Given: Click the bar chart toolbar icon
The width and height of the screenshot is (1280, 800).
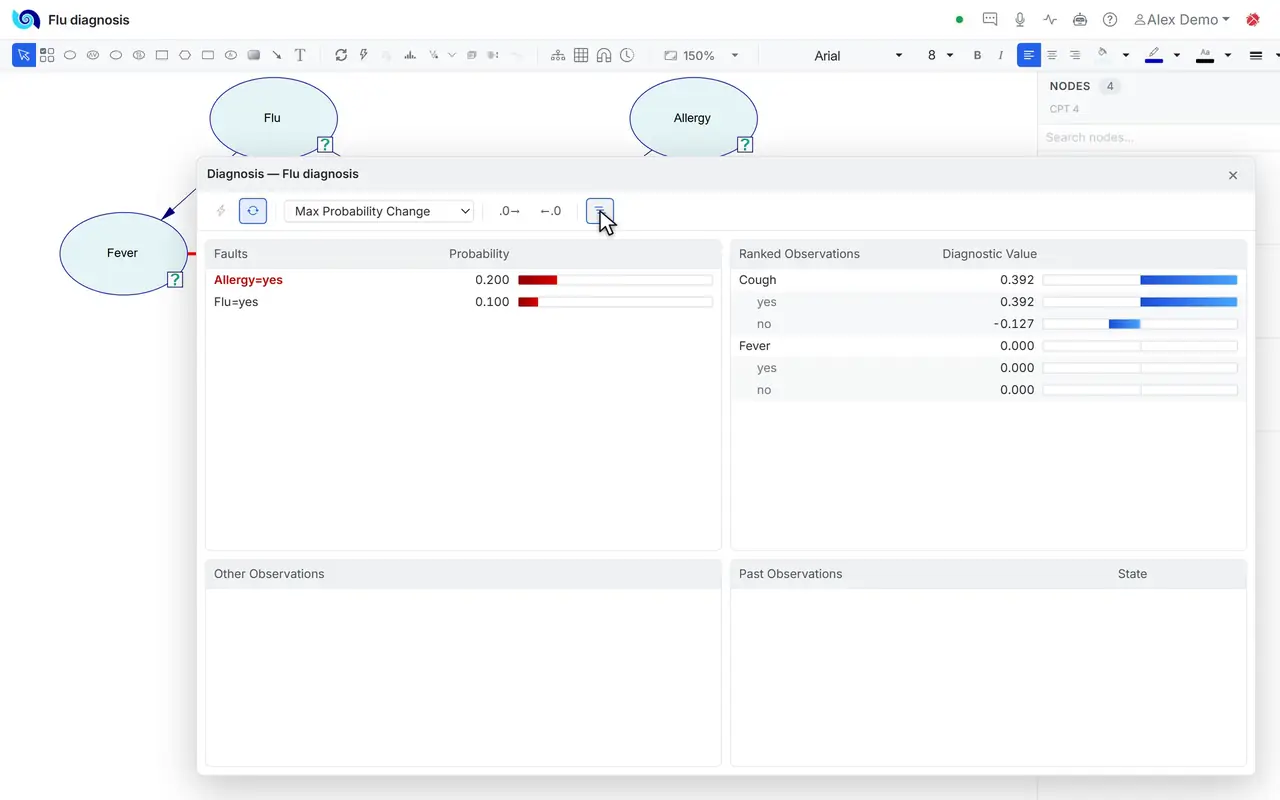Looking at the screenshot, I should 410,56.
